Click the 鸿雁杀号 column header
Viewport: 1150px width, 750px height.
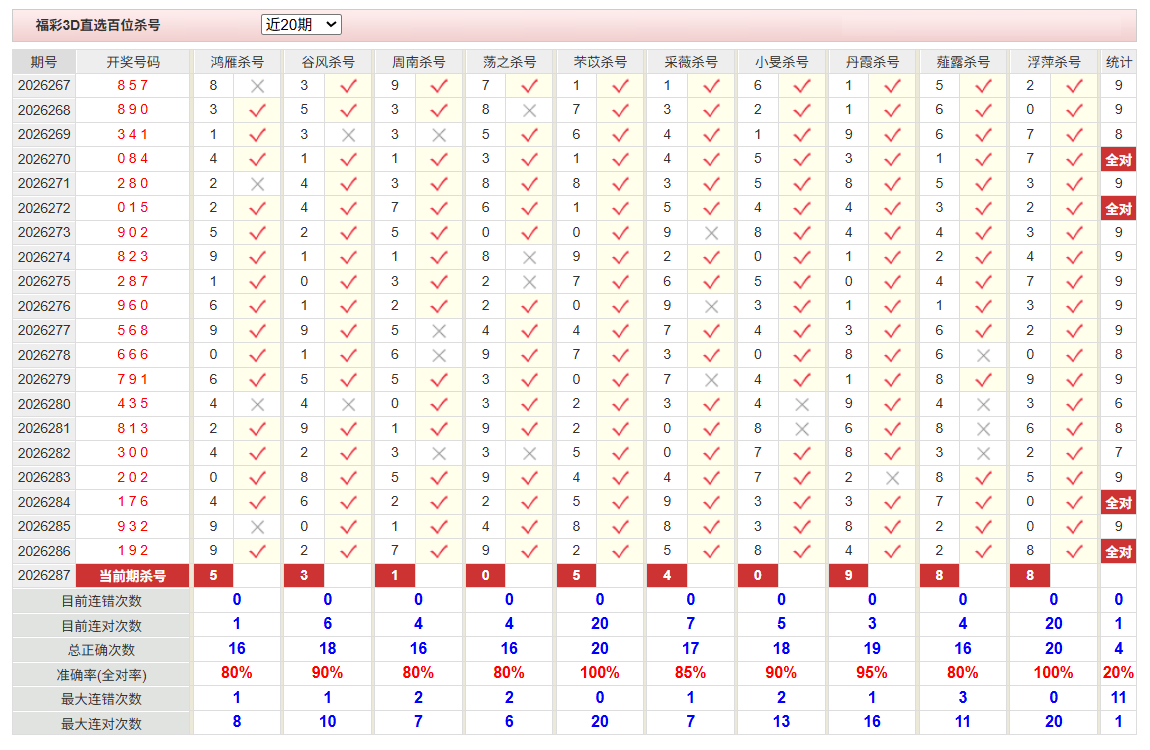tap(236, 62)
